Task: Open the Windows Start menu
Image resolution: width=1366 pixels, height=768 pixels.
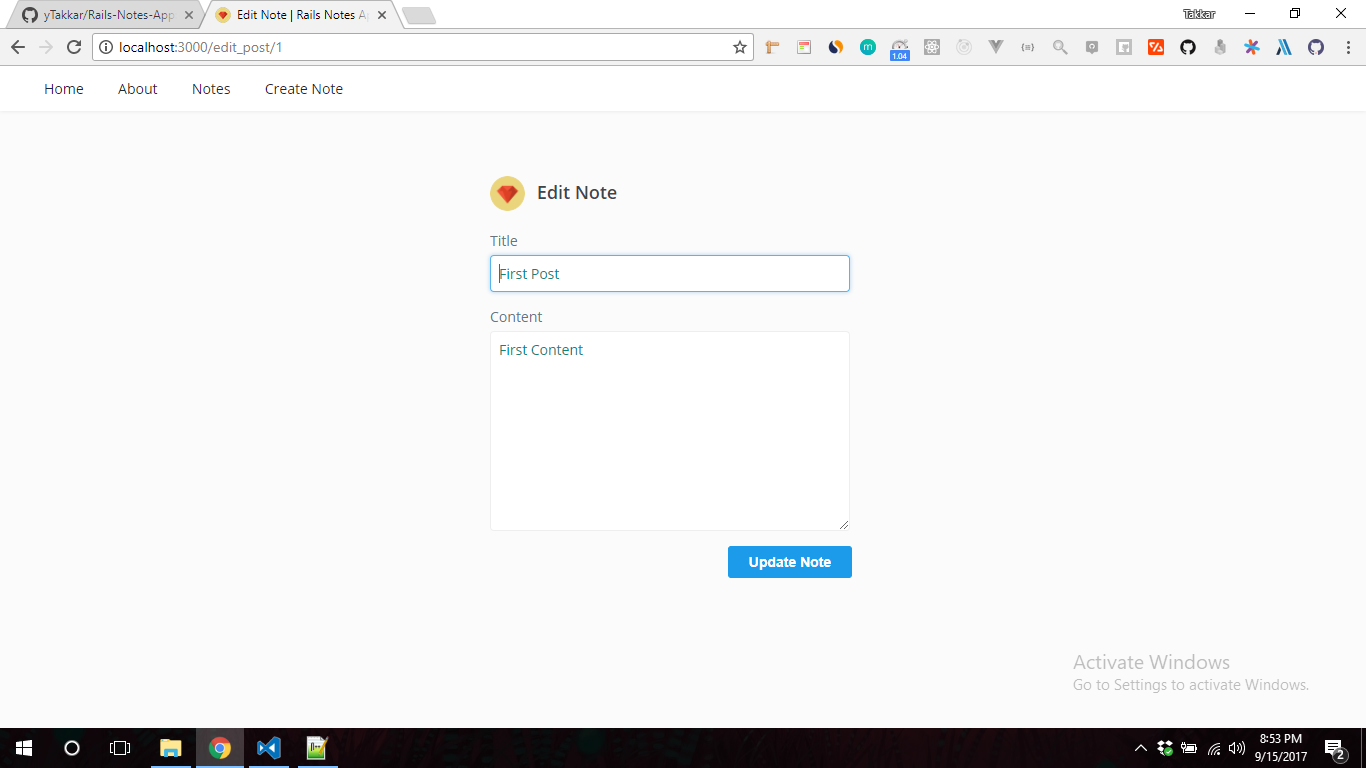Action: [x=24, y=748]
